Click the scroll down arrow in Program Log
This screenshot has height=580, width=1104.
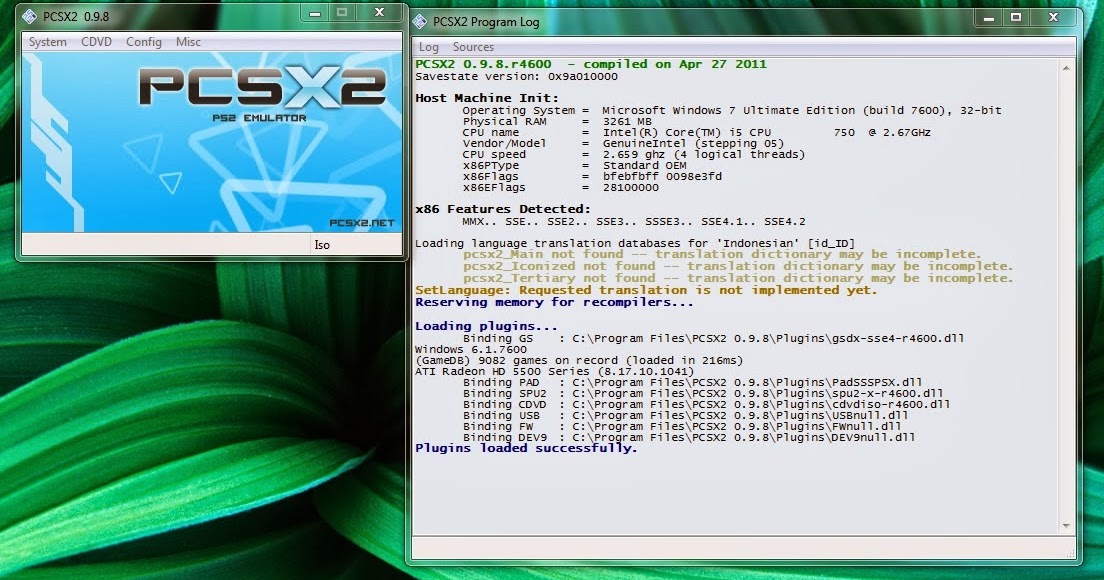(1066, 526)
